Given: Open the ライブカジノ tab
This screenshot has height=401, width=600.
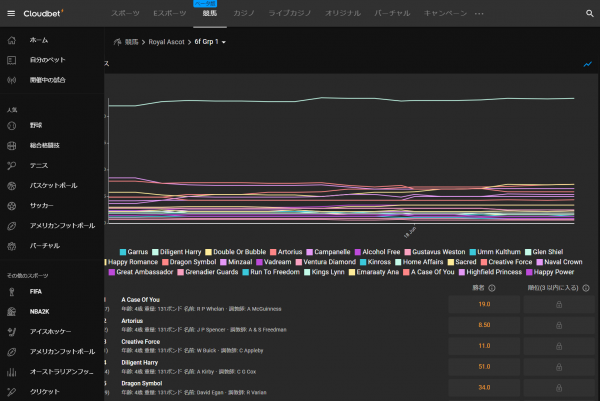Looking at the screenshot, I should pos(290,13).
